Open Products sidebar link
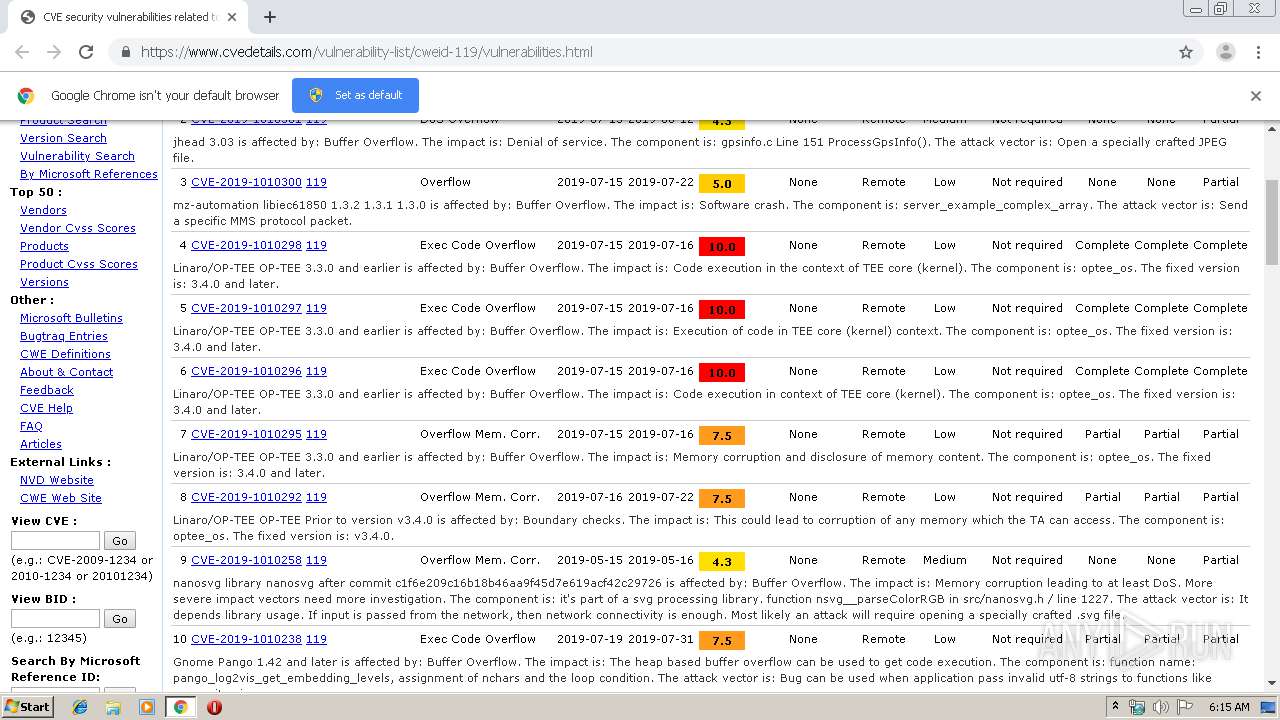This screenshot has height=720, width=1280. (44, 246)
